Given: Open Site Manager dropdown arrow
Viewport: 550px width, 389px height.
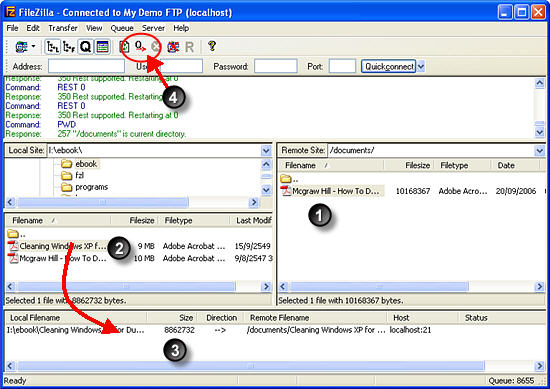Looking at the screenshot, I should pyautogui.click(x=34, y=47).
